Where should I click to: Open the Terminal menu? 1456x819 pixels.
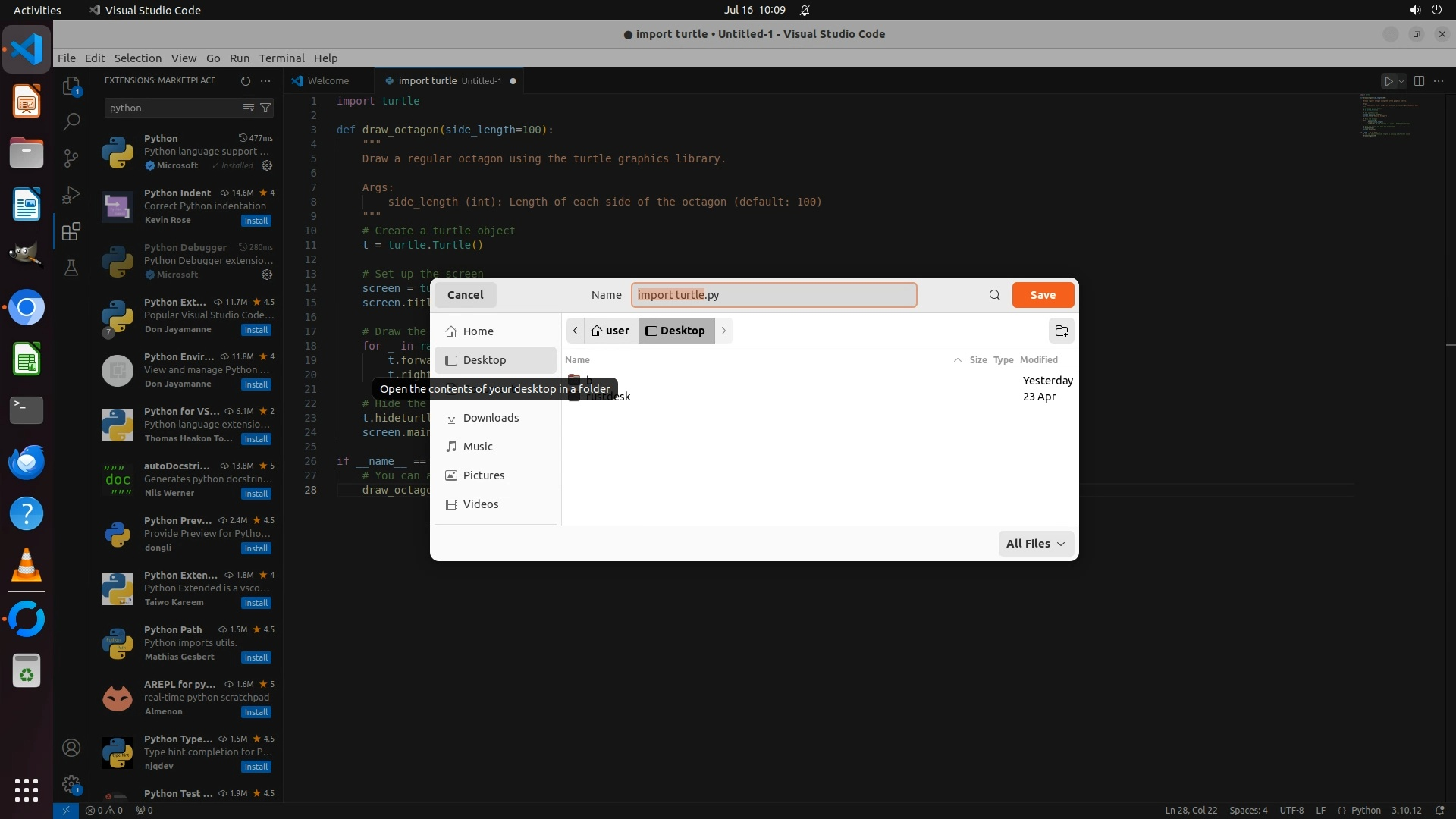coord(281,58)
